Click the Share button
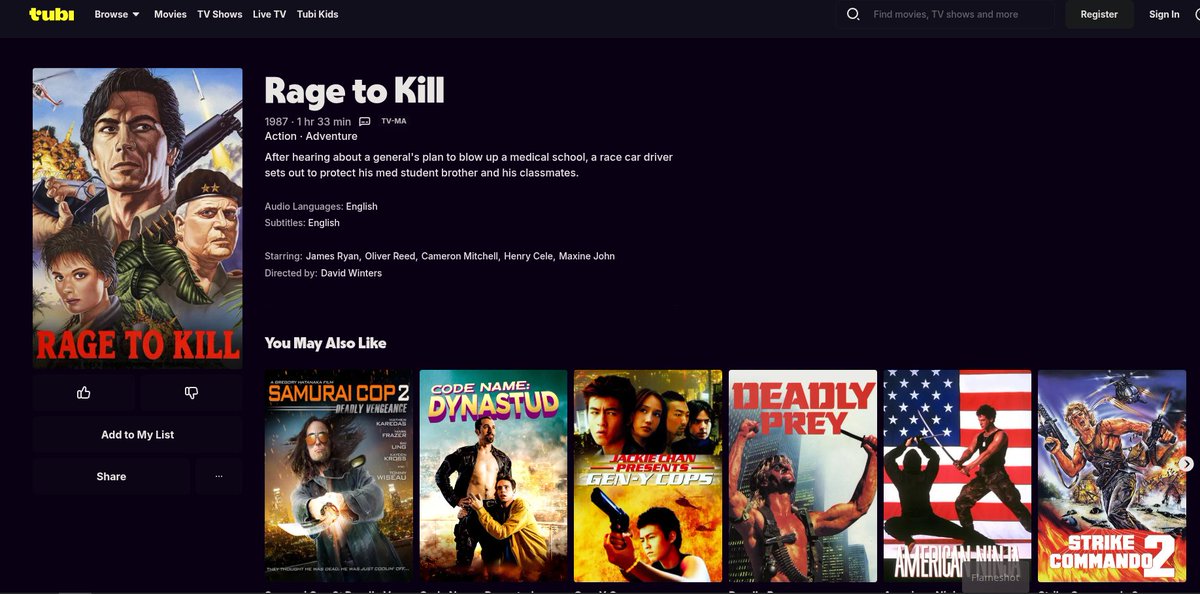This screenshot has width=1200, height=594. pyautogui.click(x=111, y=477)
